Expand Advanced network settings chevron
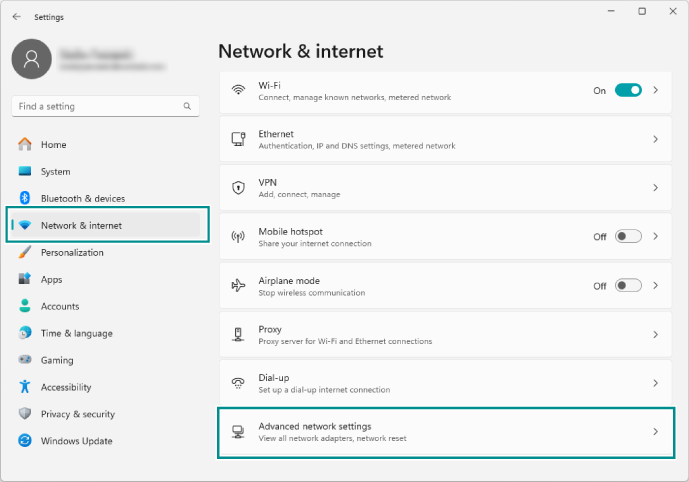This screenshot has width=689, height=482. coord(656,432)
